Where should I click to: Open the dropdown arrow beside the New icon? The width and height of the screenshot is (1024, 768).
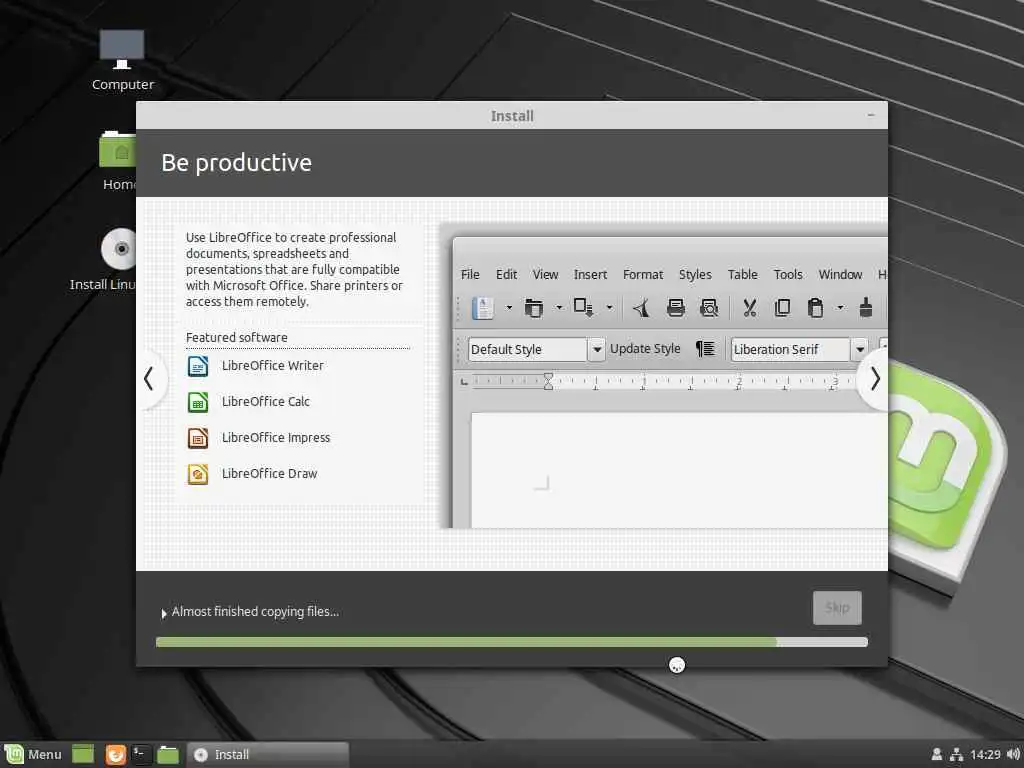tap(509, 308)
